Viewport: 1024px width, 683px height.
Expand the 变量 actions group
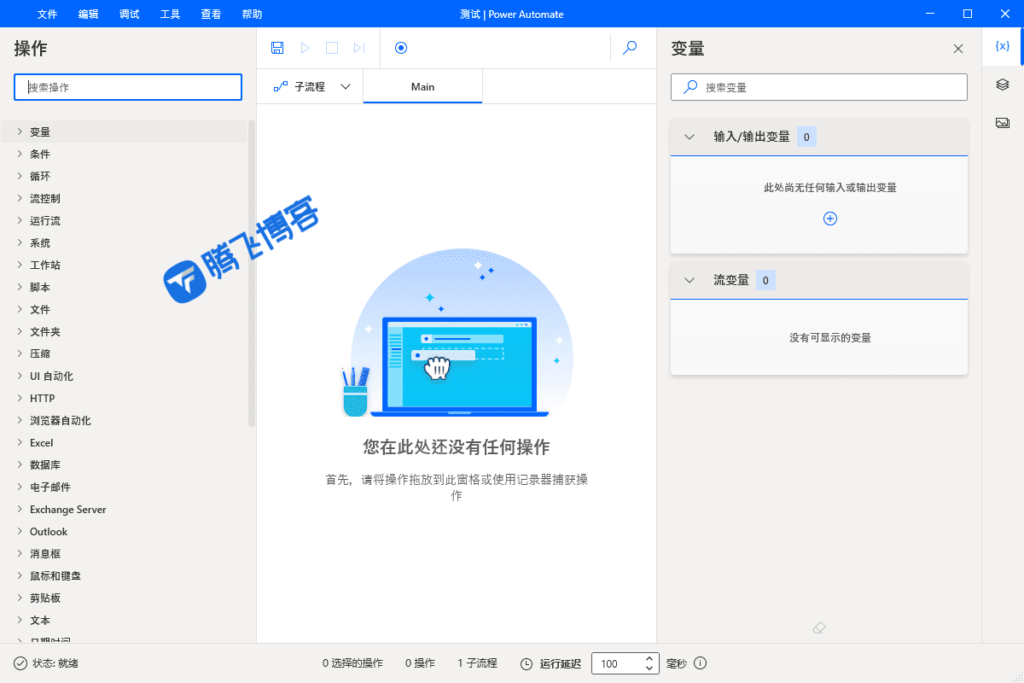coord(40,131)
